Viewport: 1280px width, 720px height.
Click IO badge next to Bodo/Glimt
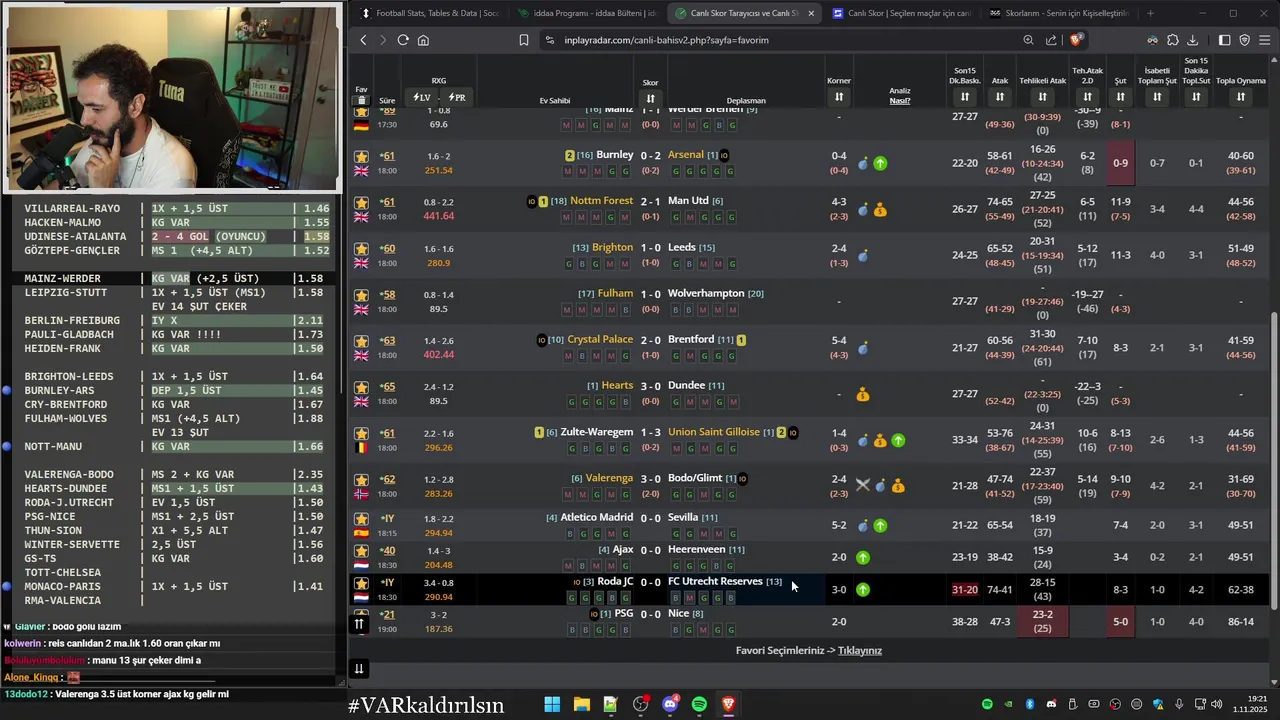(742, 478)
